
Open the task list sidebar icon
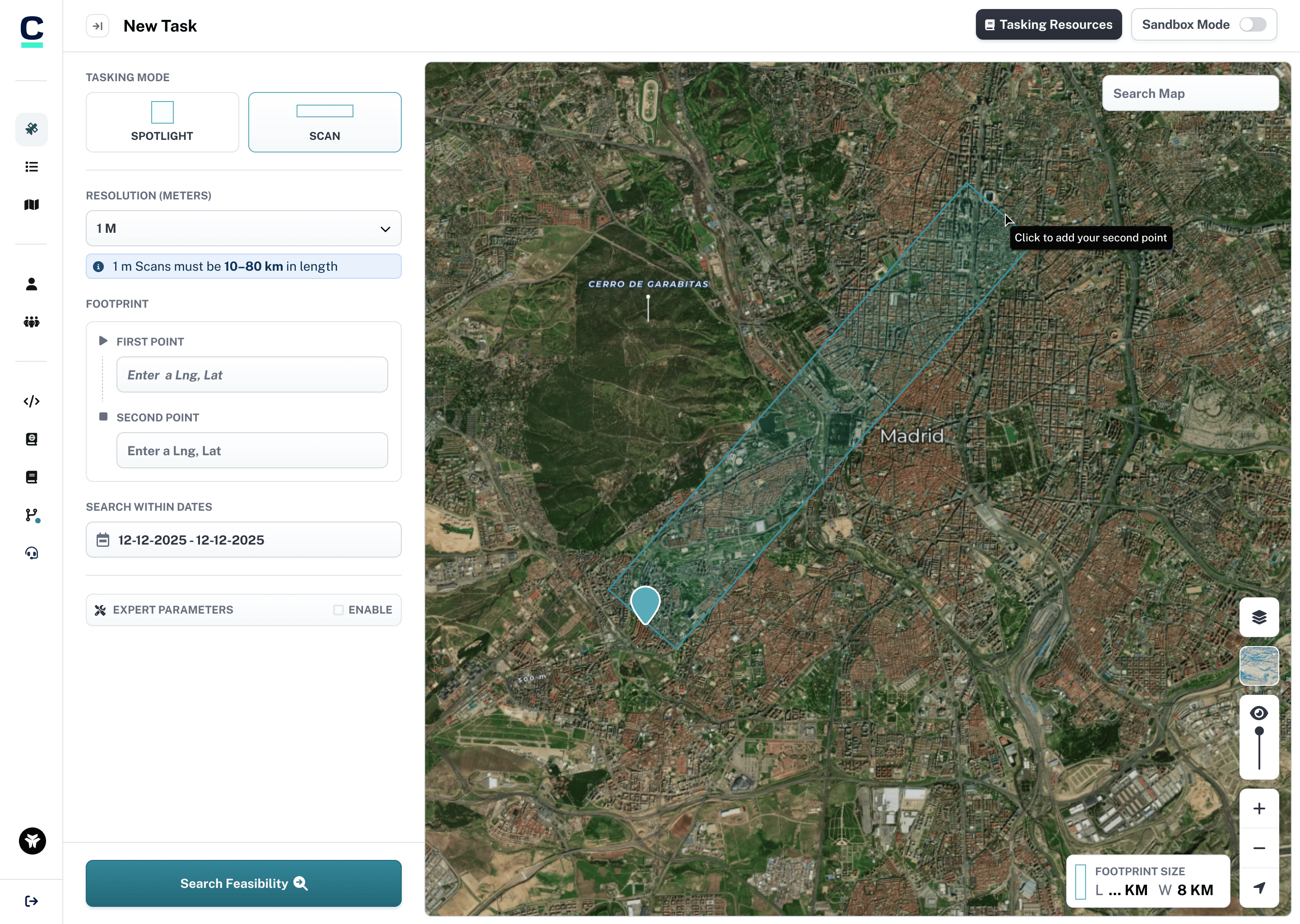click(32, 166)
